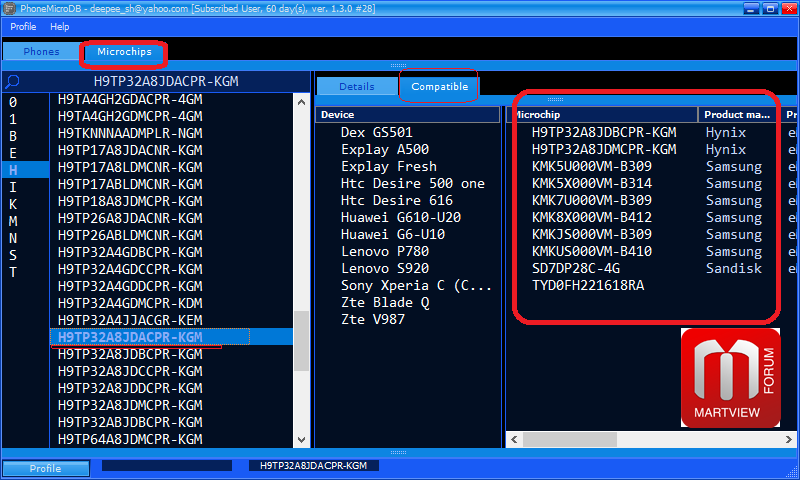Select chip H9TP32A4GDMCPR-KDM
The height and width of the screenshot is (480, 800).
pyautogui.click(x=130, y=303)
